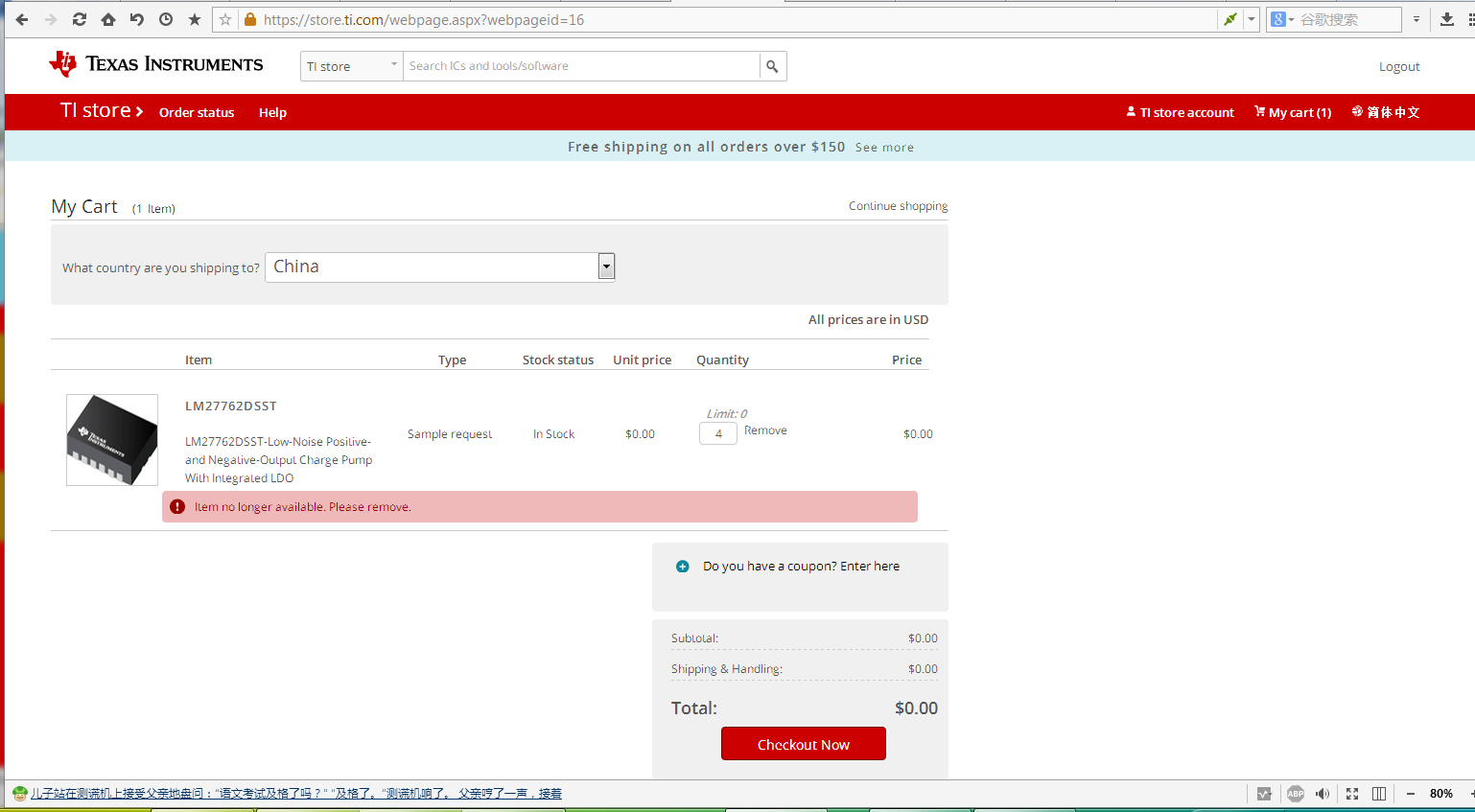Open the address bar history dropdown arrow
The width and height of the screenshot is (1475, 812).
[x=1252, y=19]
